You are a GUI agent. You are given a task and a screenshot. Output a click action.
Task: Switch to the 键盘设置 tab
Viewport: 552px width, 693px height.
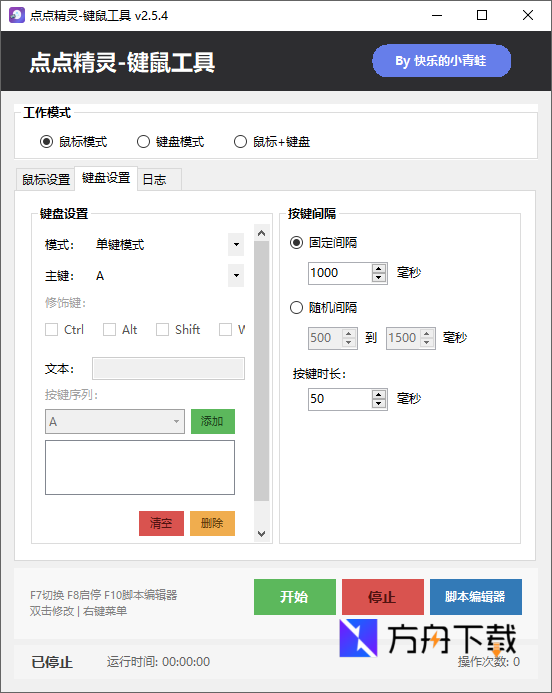(x=106, y=178)
